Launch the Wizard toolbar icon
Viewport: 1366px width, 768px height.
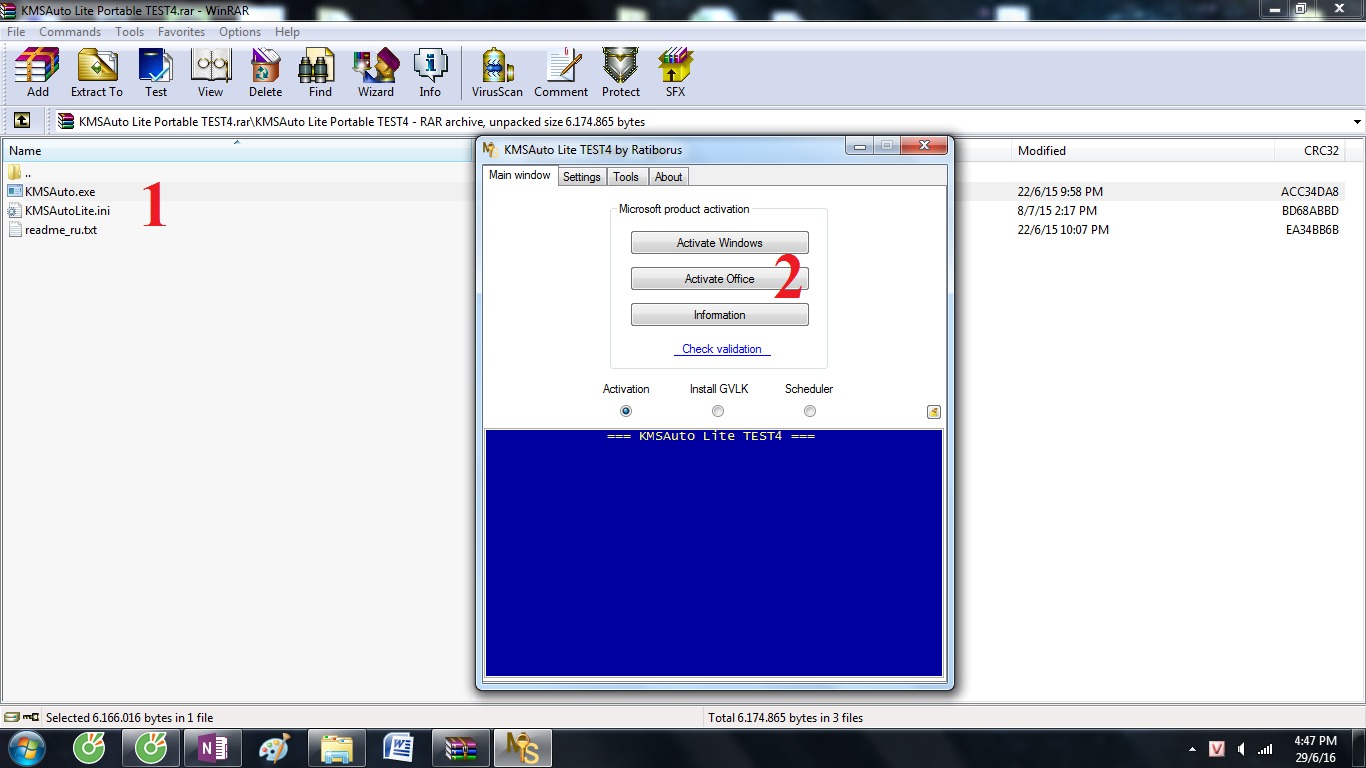point(376,73)
